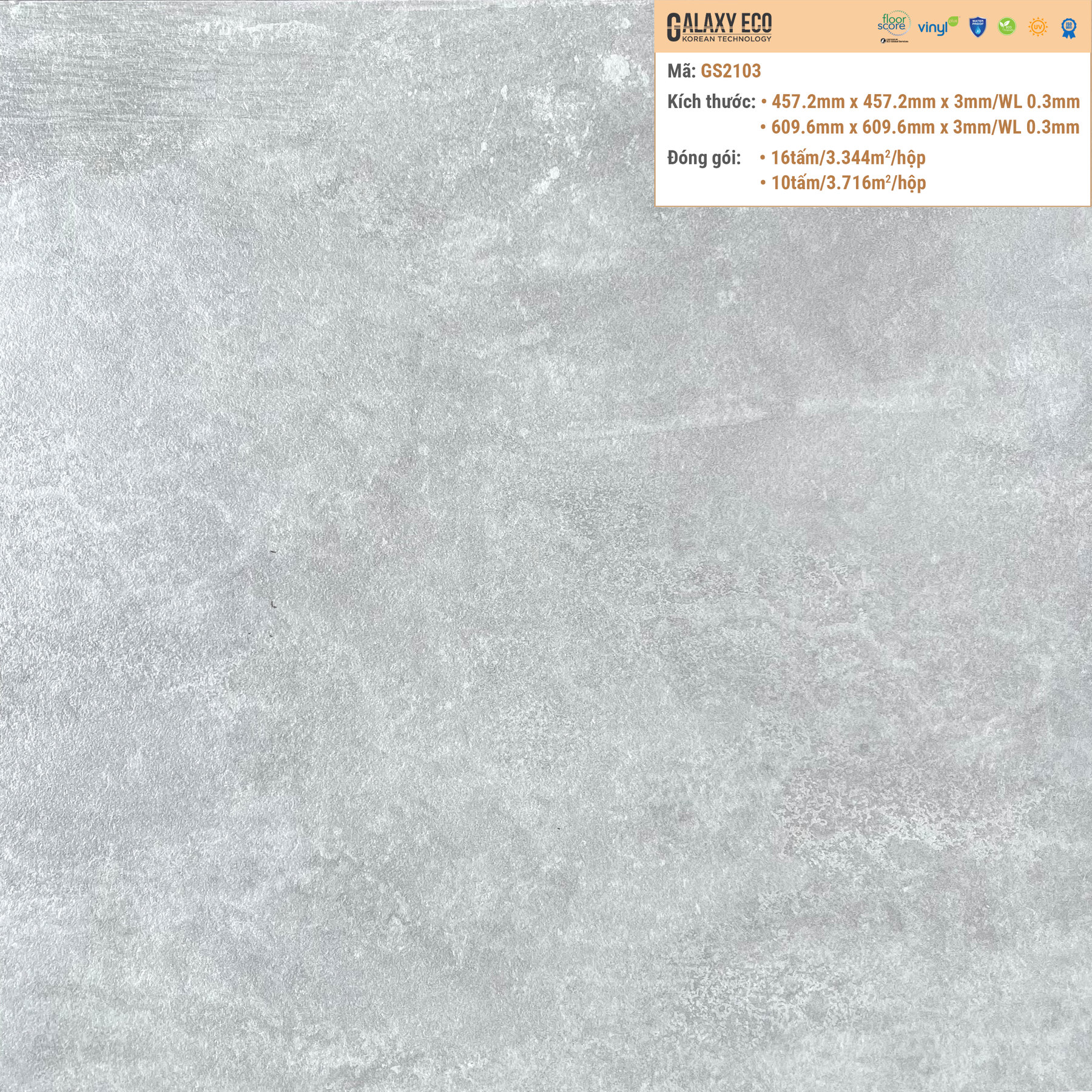
Task: Click the green Eco Friendly leaf icon
Action: point(1007,27)
